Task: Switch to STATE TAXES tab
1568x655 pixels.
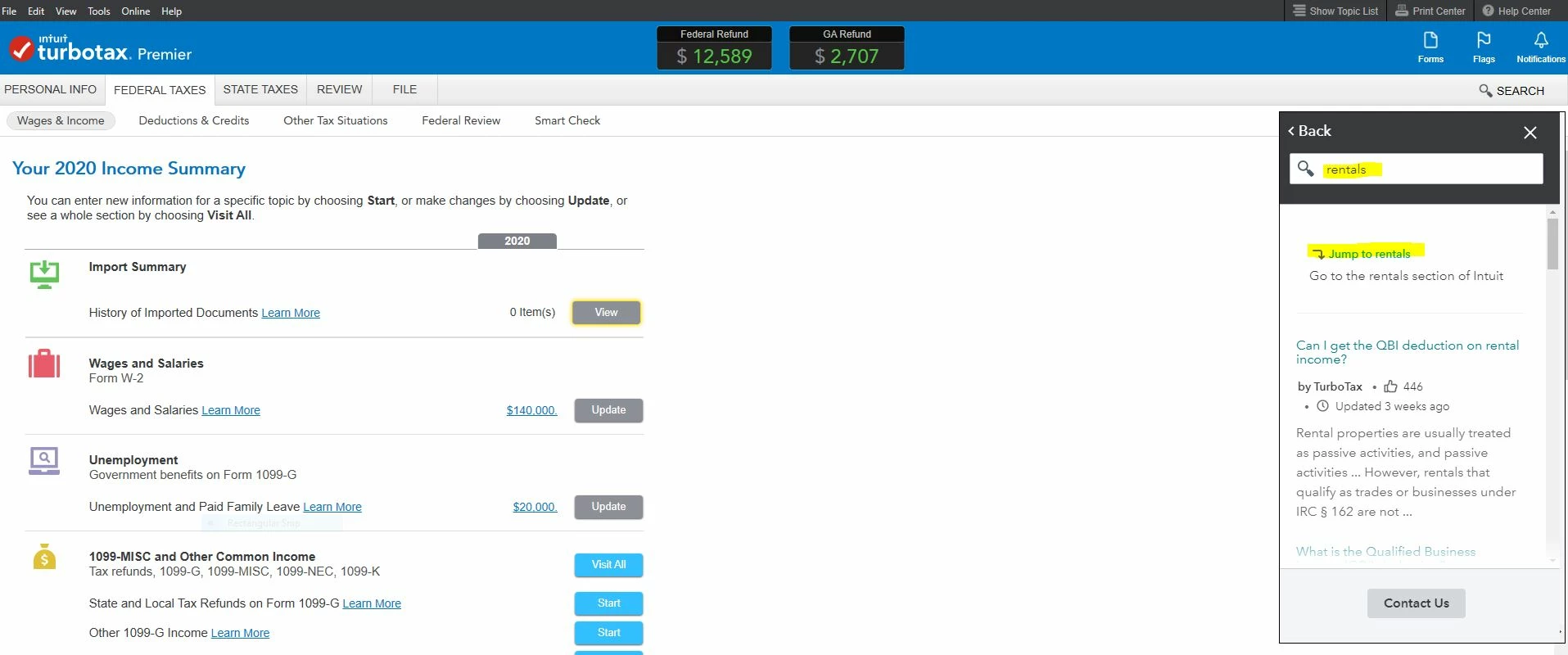Action: pos(260,89)
